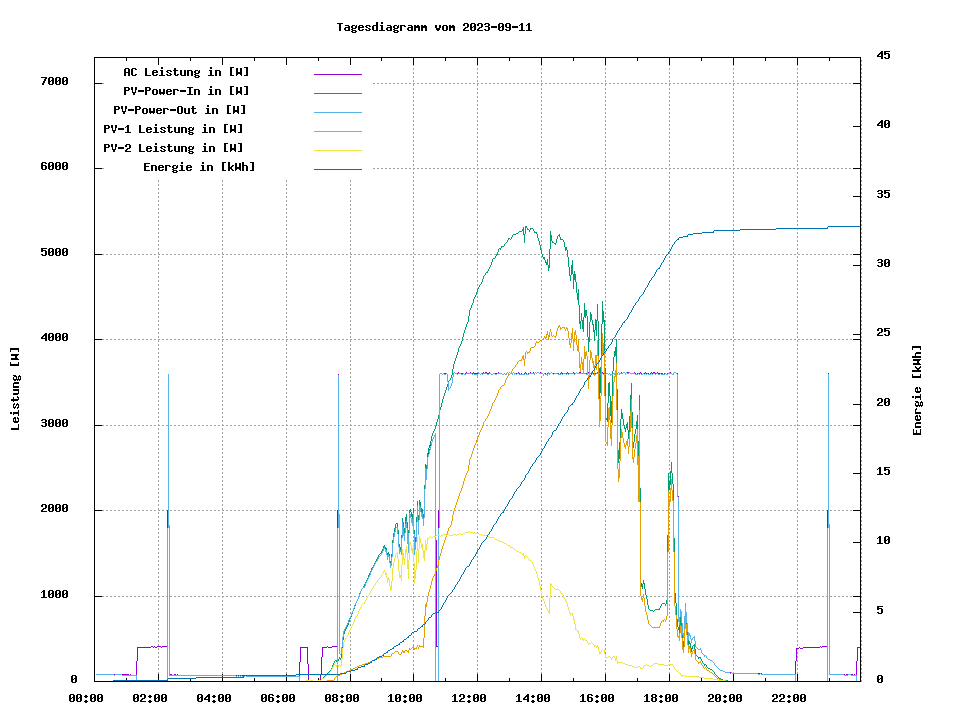Image resolution: width=960 pixels, height=720 pixels.
Task: Click the 00:00 label on the time axis
Action: pyautogui.click(x=86, y=698)
